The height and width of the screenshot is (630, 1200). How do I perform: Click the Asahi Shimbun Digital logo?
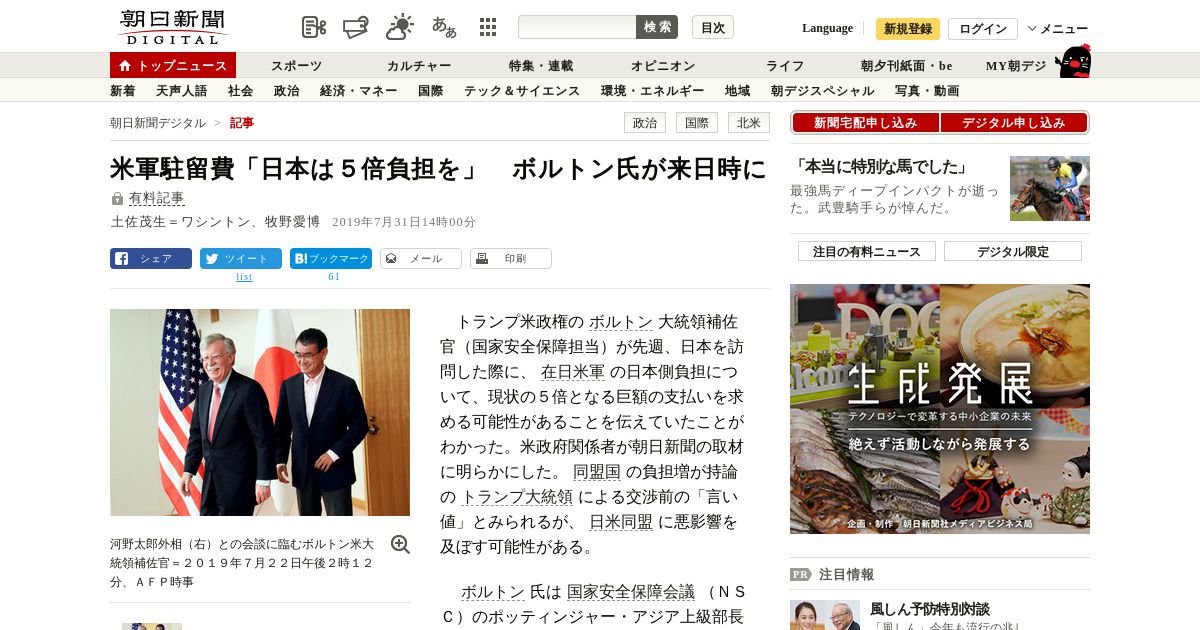tap(172, 27)
